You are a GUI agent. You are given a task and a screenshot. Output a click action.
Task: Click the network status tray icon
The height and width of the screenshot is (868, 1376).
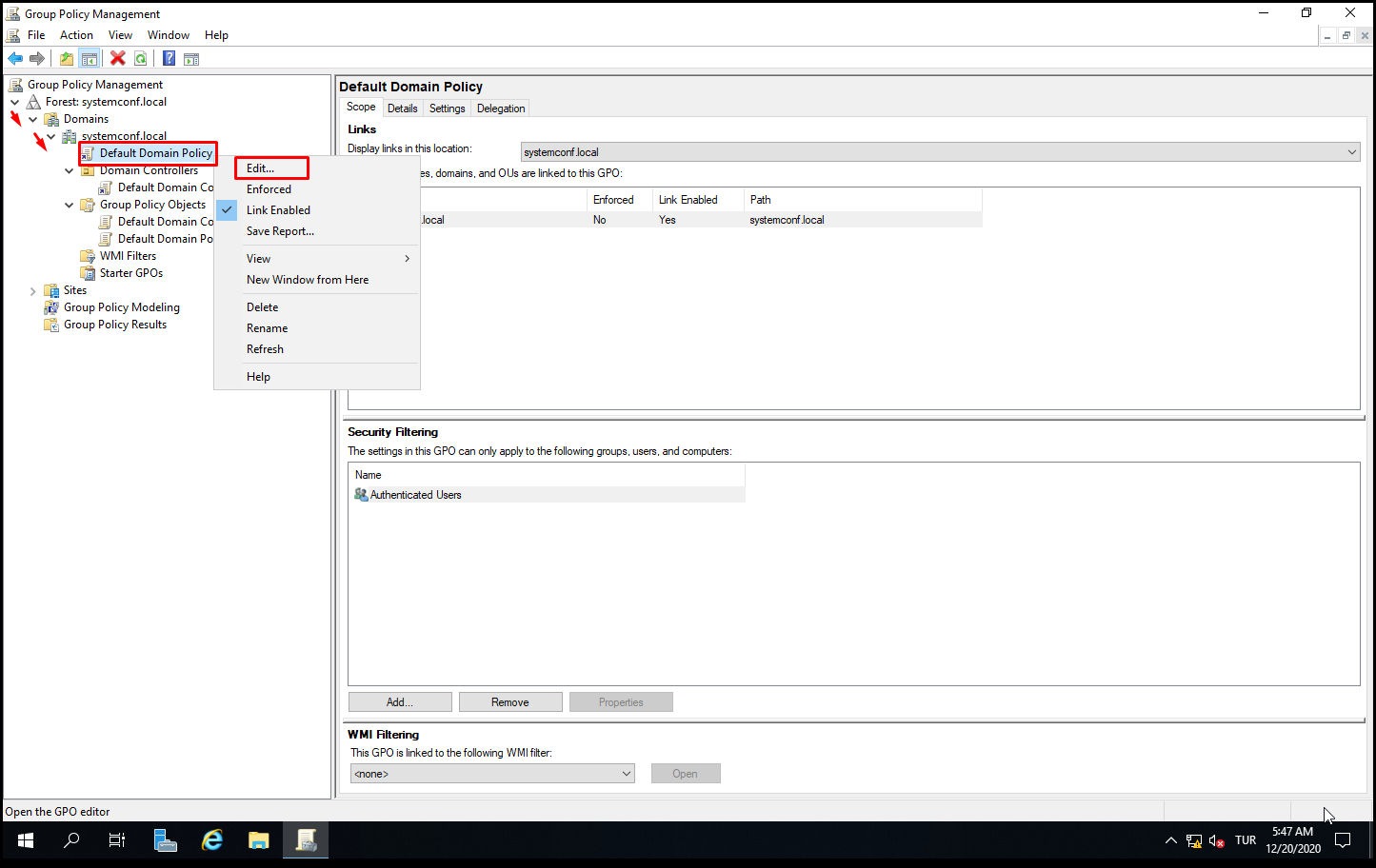point(1194,840)
